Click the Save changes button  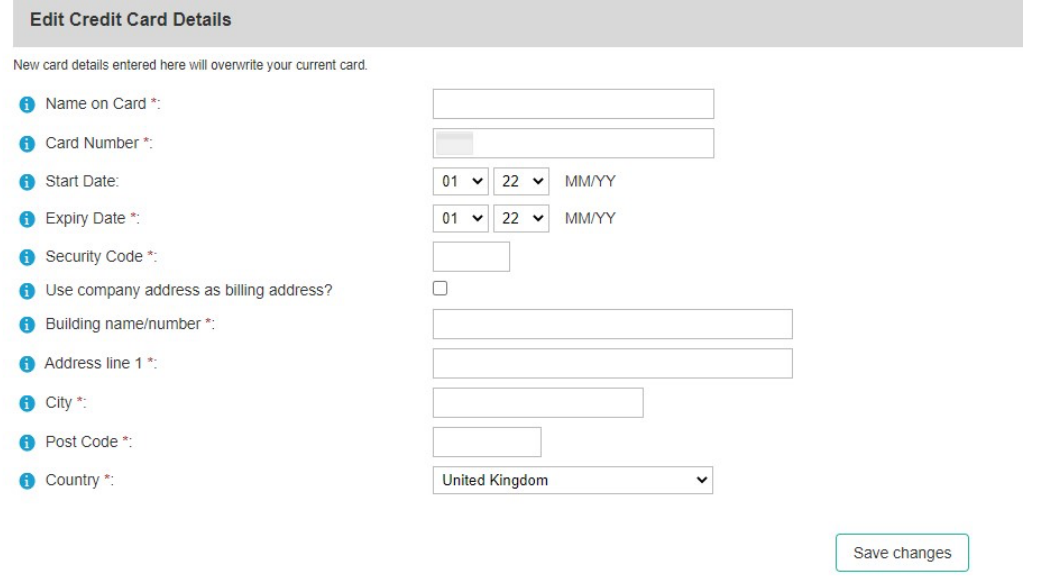click(x=902, y=553)
